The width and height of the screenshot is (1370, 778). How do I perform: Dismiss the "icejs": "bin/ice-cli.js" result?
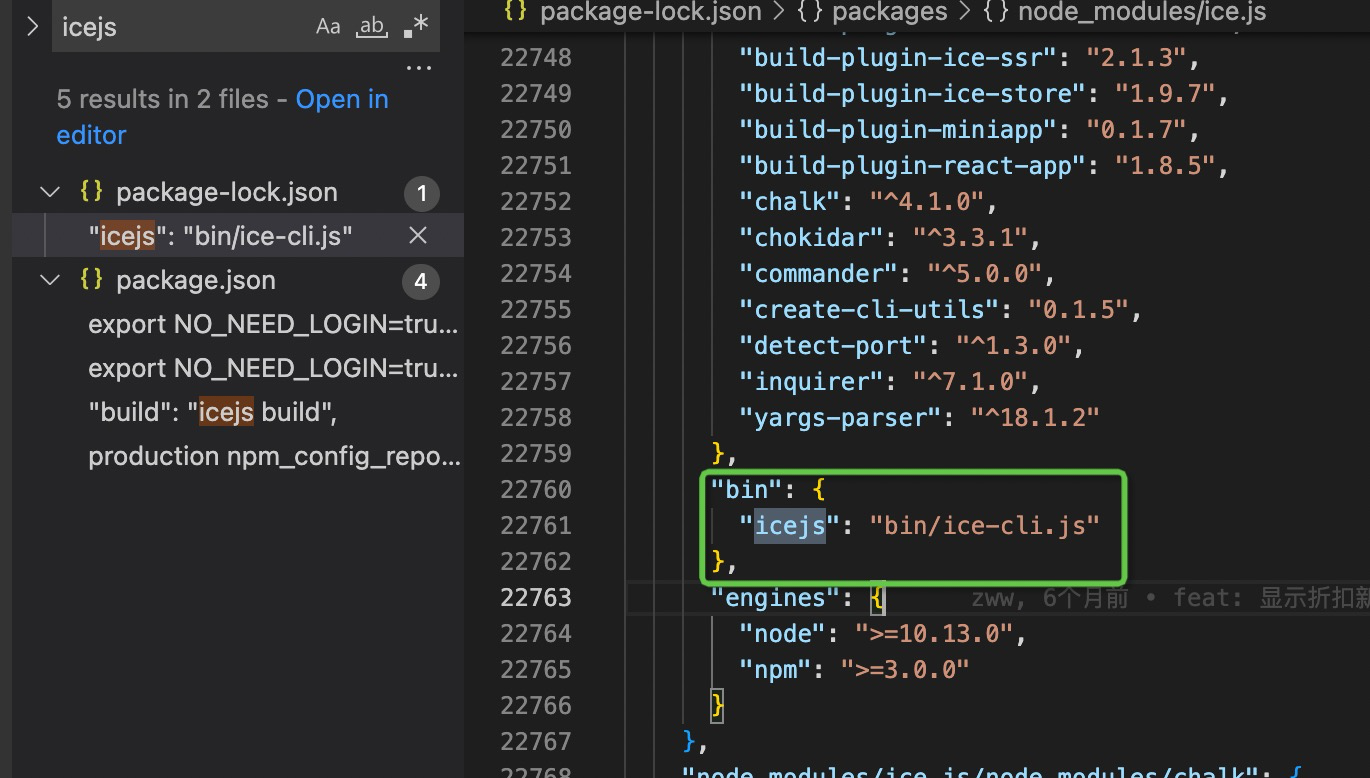[x=418, y=235]
